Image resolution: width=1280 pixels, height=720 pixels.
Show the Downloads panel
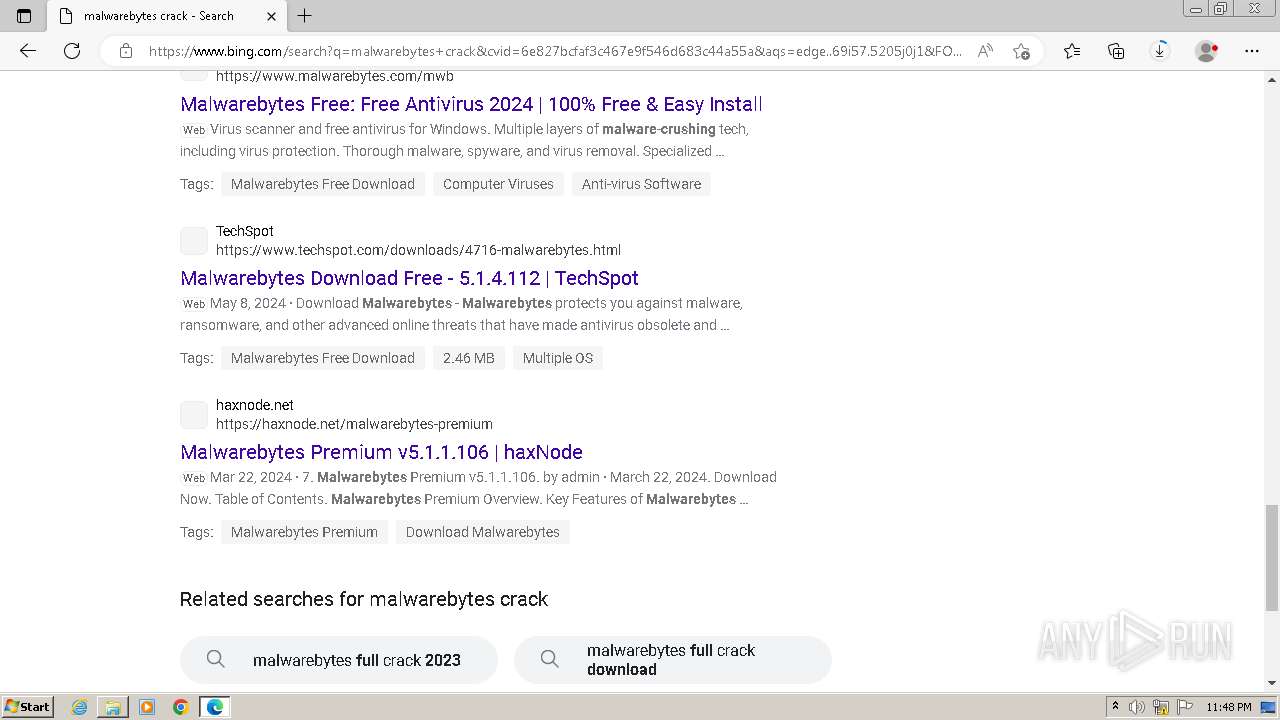[1160, 51]
